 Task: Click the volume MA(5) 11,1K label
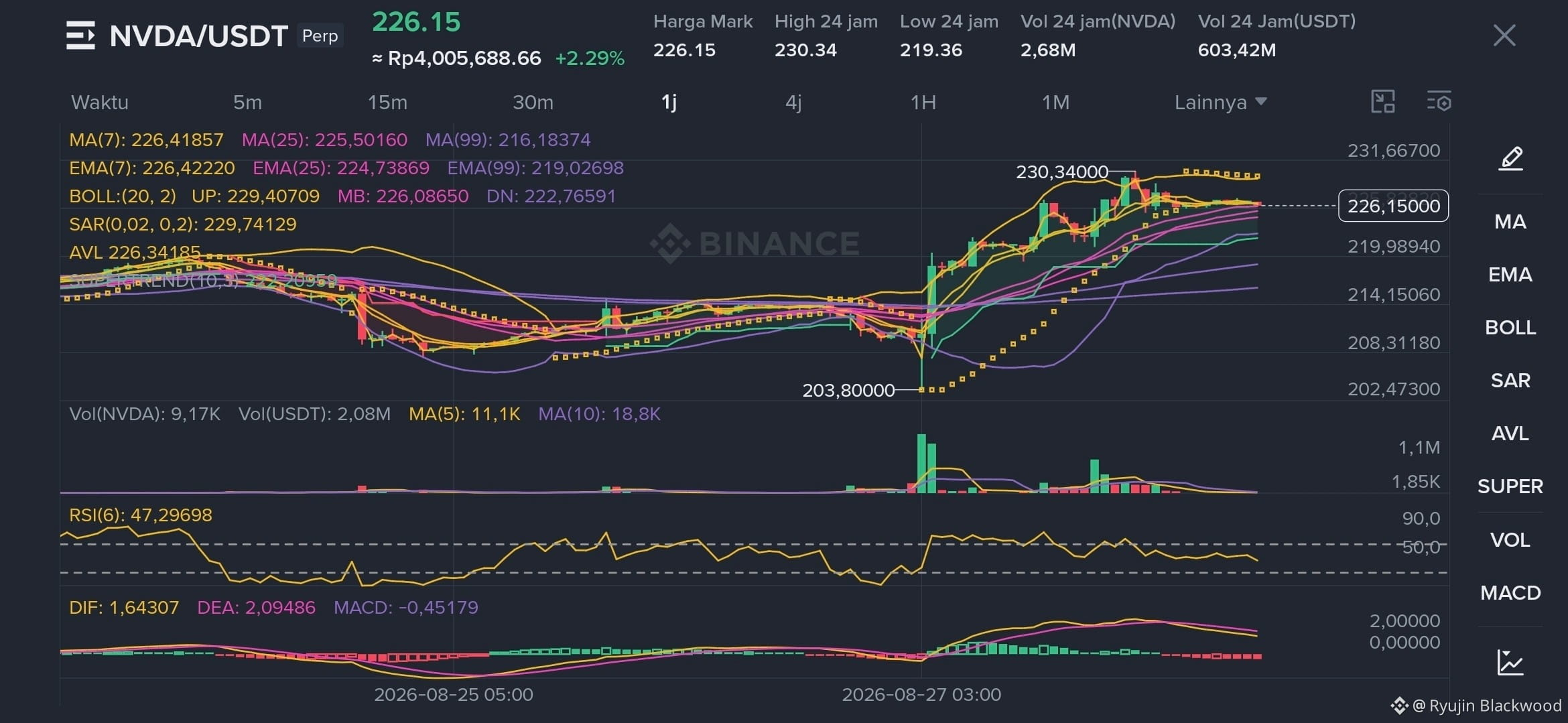pos(464,414)
